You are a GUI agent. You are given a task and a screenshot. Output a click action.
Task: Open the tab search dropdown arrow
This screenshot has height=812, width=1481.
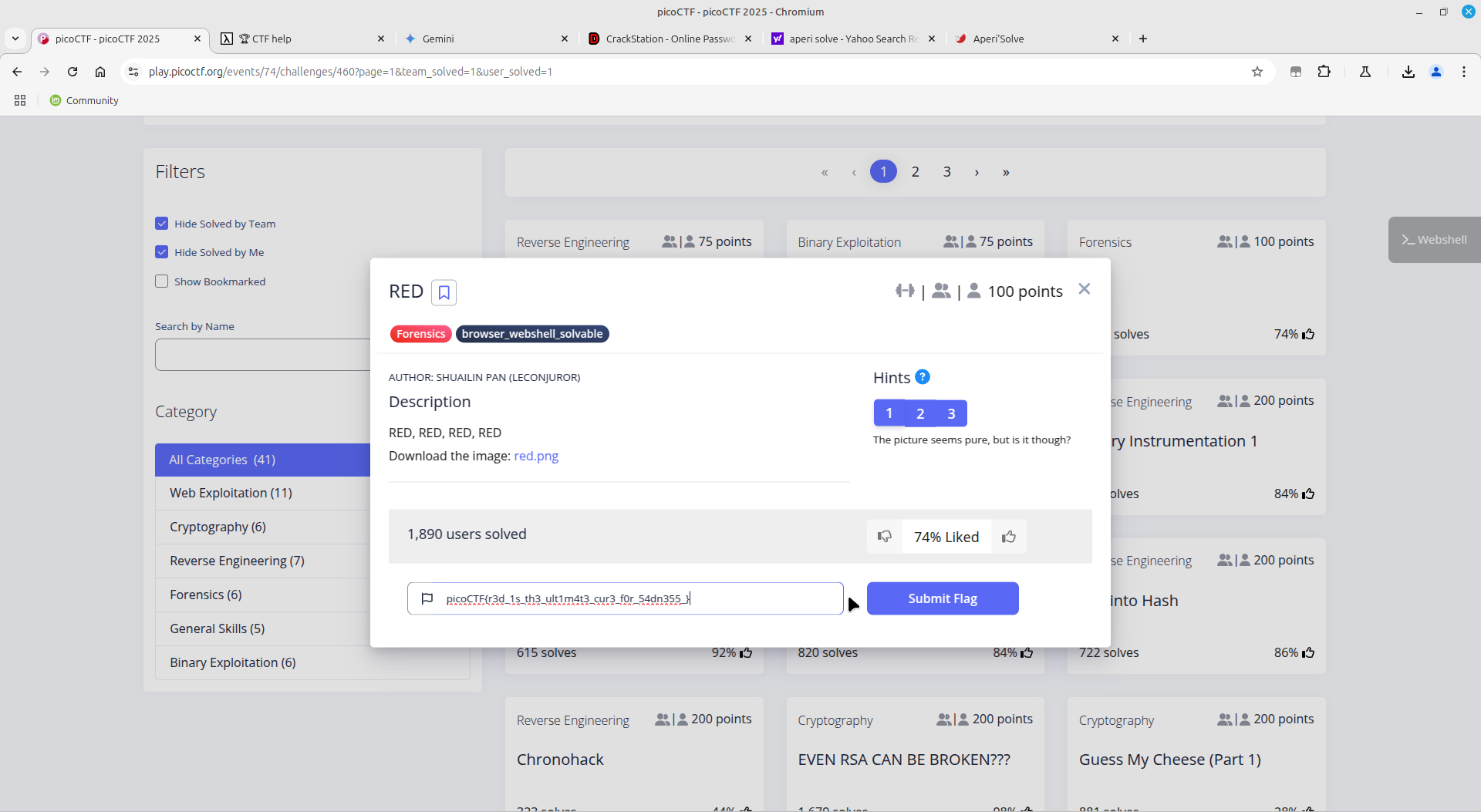tap(15, 39)
